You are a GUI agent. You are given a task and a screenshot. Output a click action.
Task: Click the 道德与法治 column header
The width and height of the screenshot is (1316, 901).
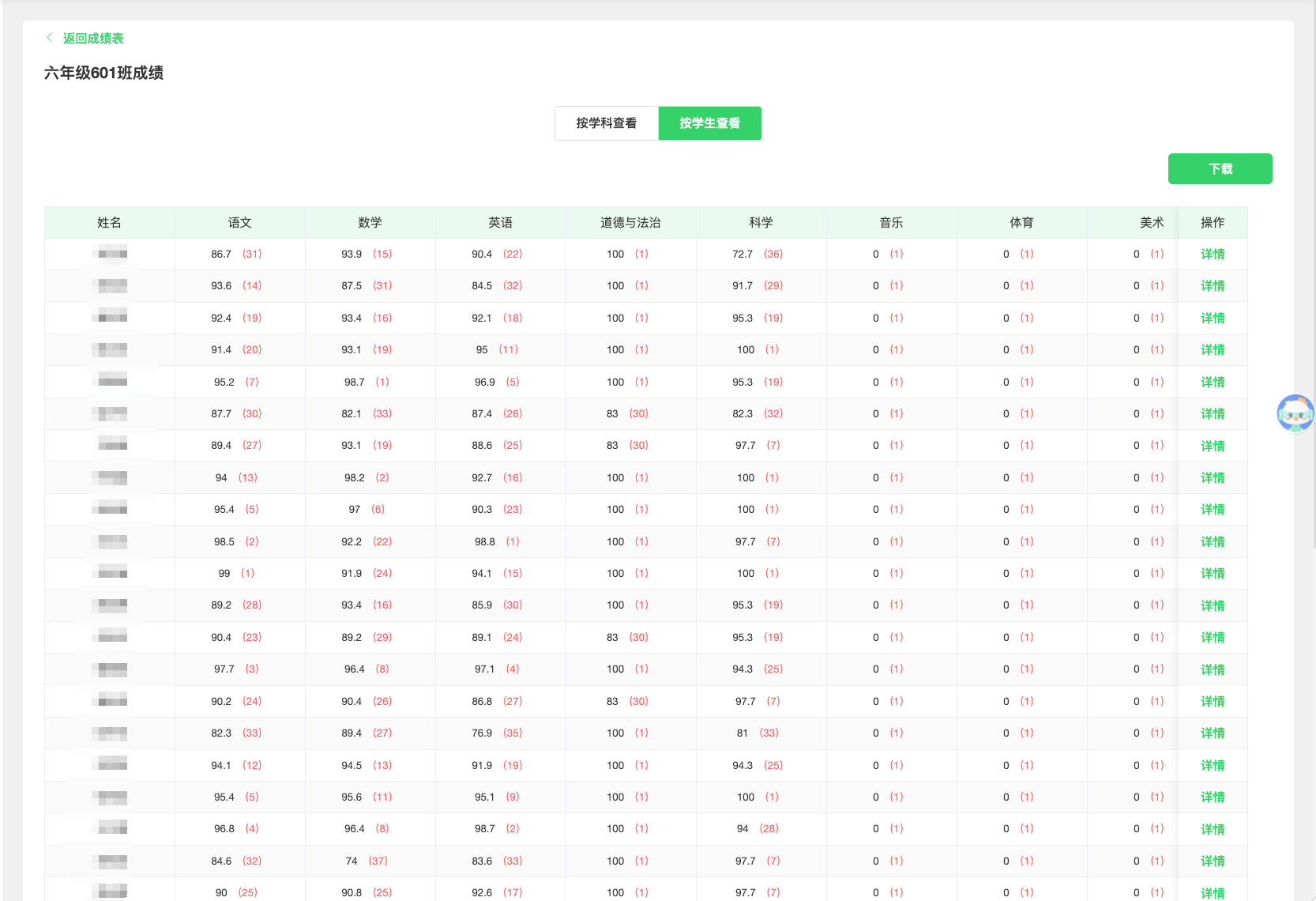631,222
